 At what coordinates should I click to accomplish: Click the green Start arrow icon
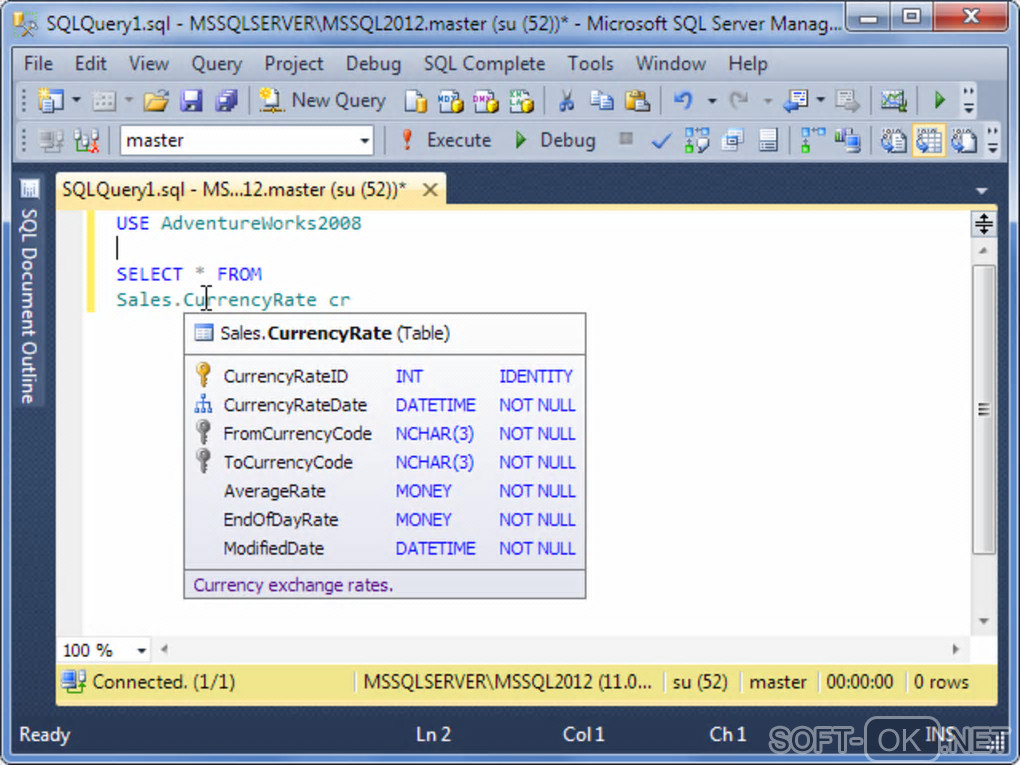point(939,100)
